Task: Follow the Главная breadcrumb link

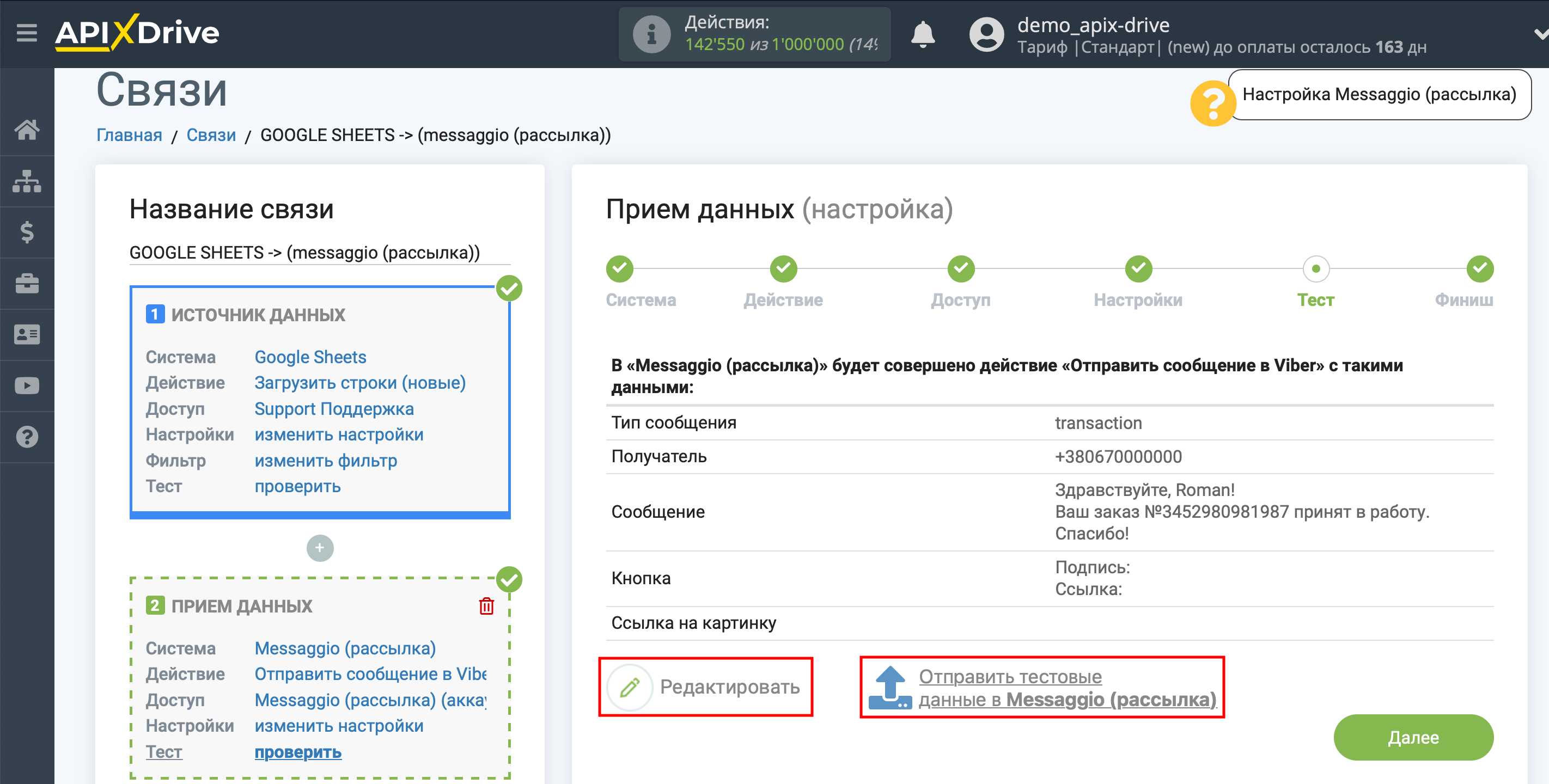Action: (129, 135)
